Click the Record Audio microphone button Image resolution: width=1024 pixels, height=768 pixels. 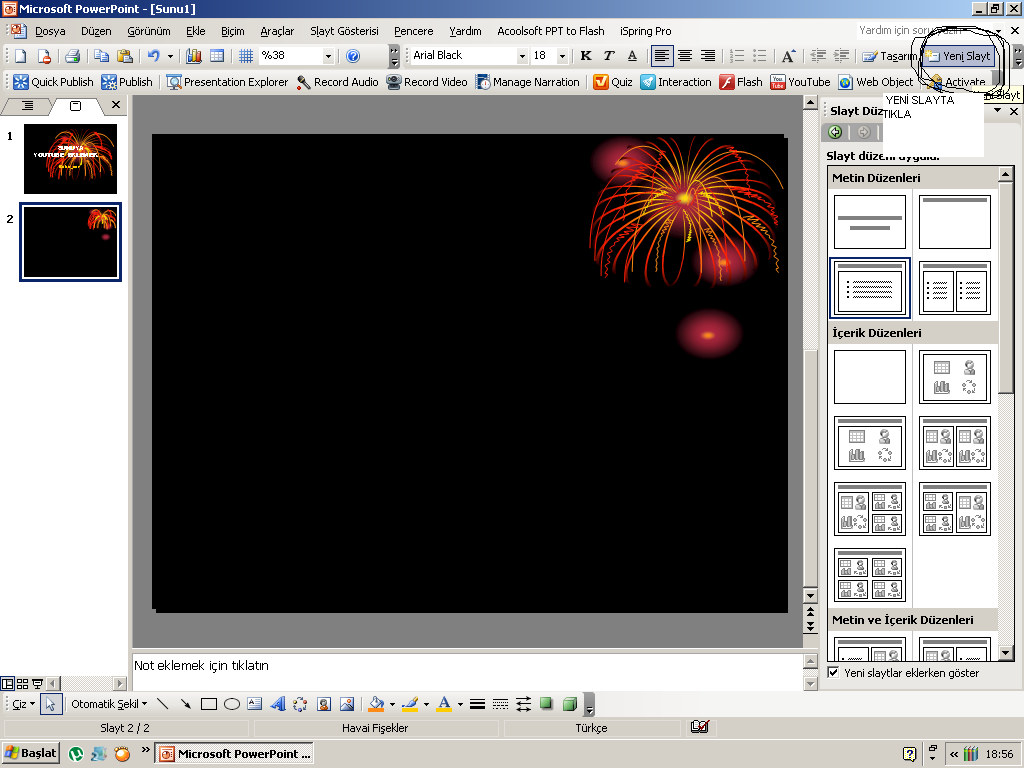[337, 82]
